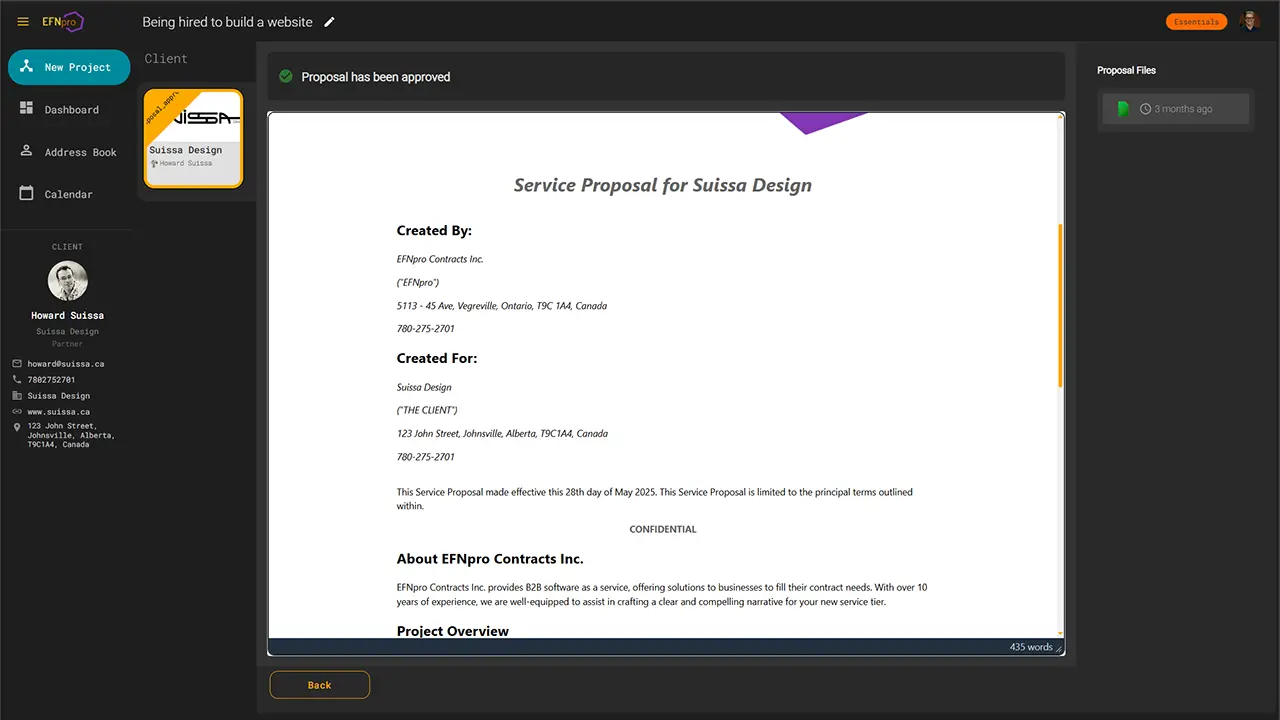Click Howard Suissa's profile photo
This screenshot has height=720, width=1280.
point(68,281)
